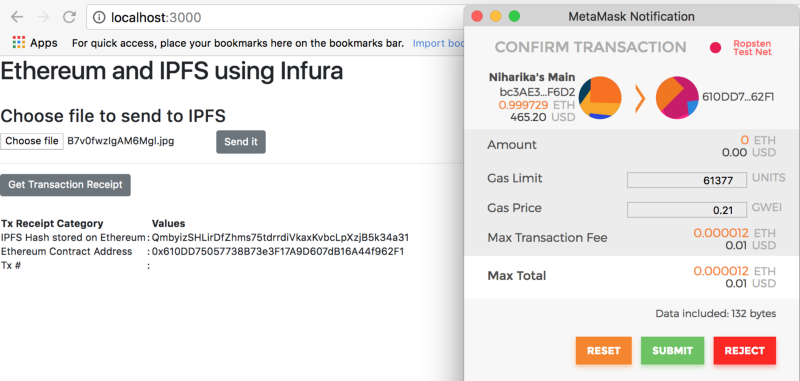Click the Gas Price input field
Image resolution: width=800 pixels, height=381 pixels.
tap(687, 210)
